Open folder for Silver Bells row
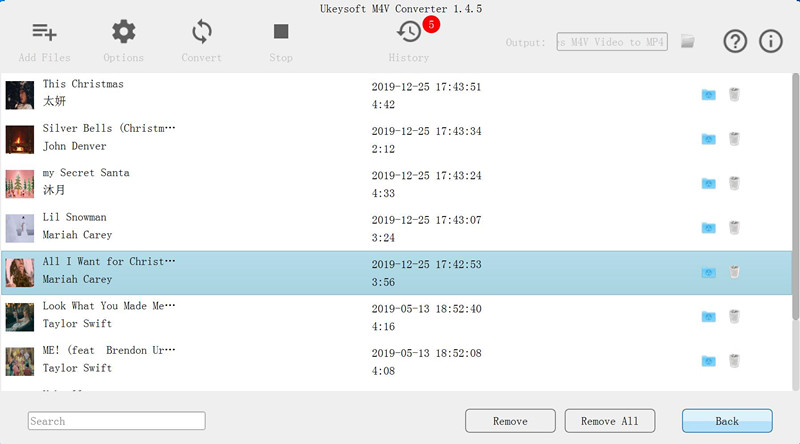This screenshot has width=800, height=444. click(x=708, y=139)
